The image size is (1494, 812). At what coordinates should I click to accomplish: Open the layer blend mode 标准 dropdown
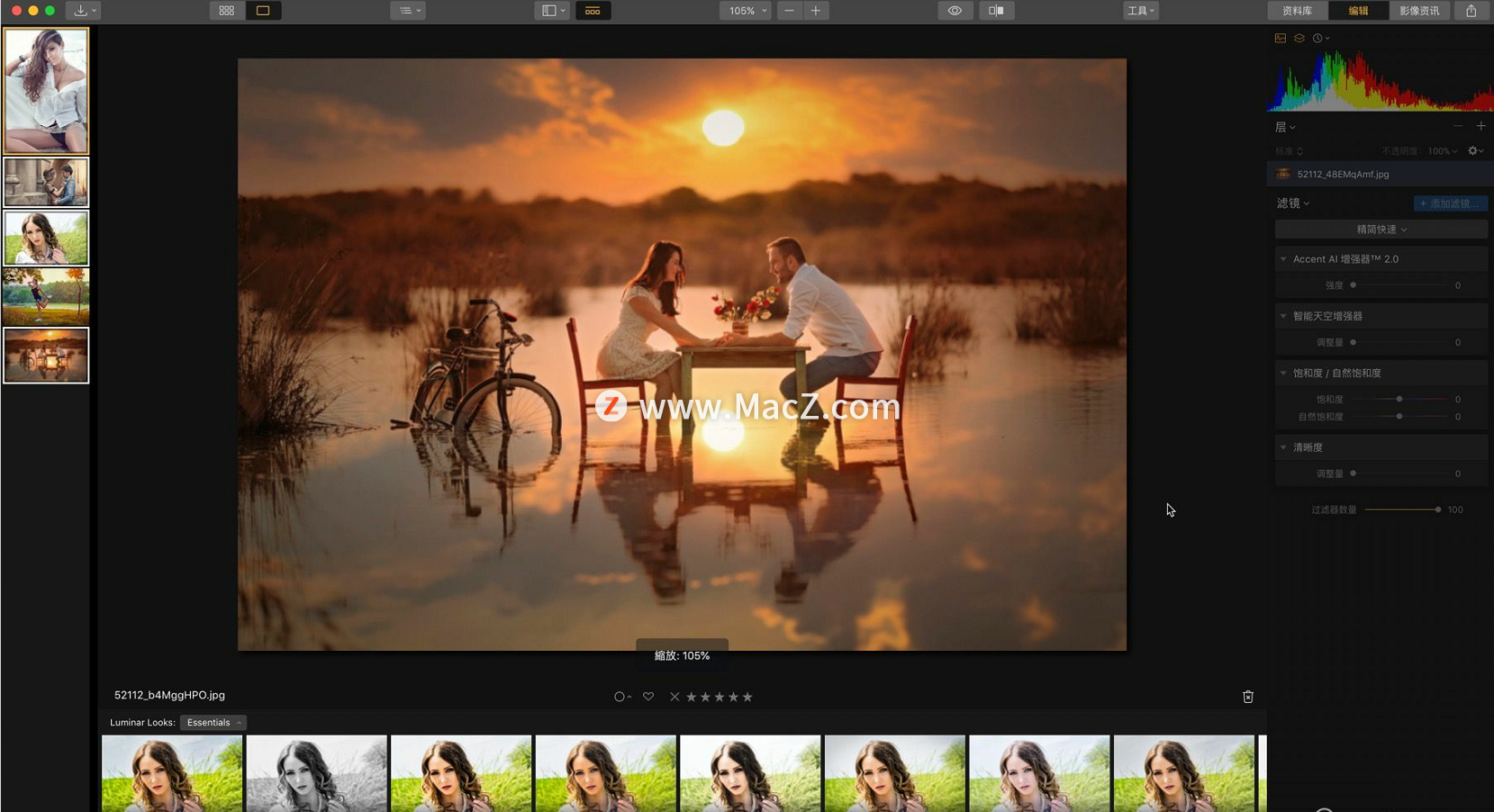click(1290, 151)
